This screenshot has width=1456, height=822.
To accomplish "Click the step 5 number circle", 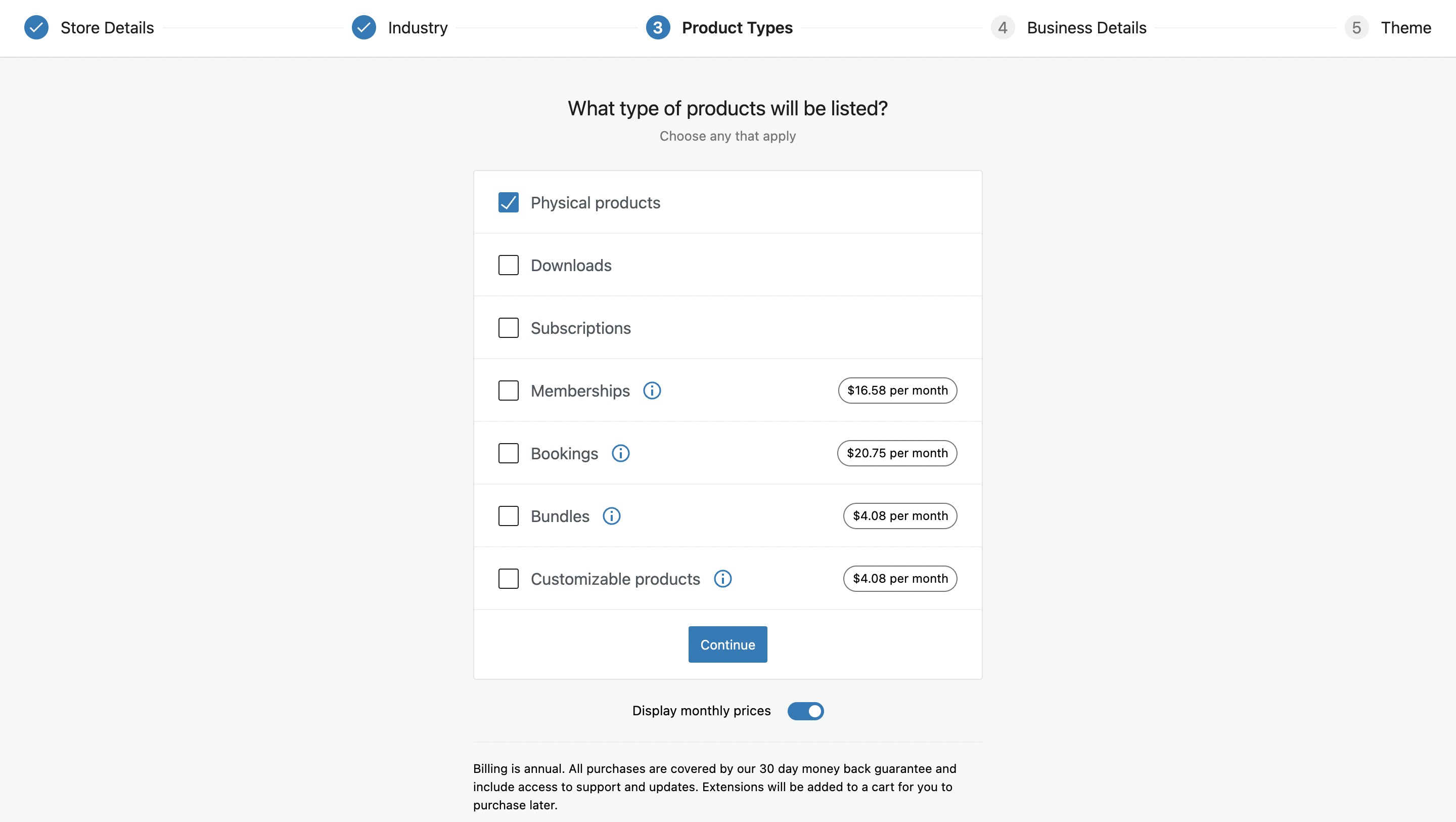I will pyautogui.click(x=1356, y=27).
